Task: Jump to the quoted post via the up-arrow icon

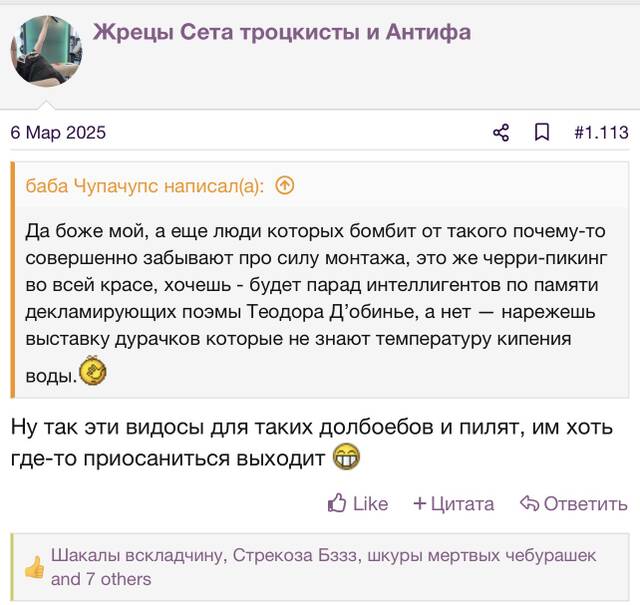Action: (x=284, y=186)
